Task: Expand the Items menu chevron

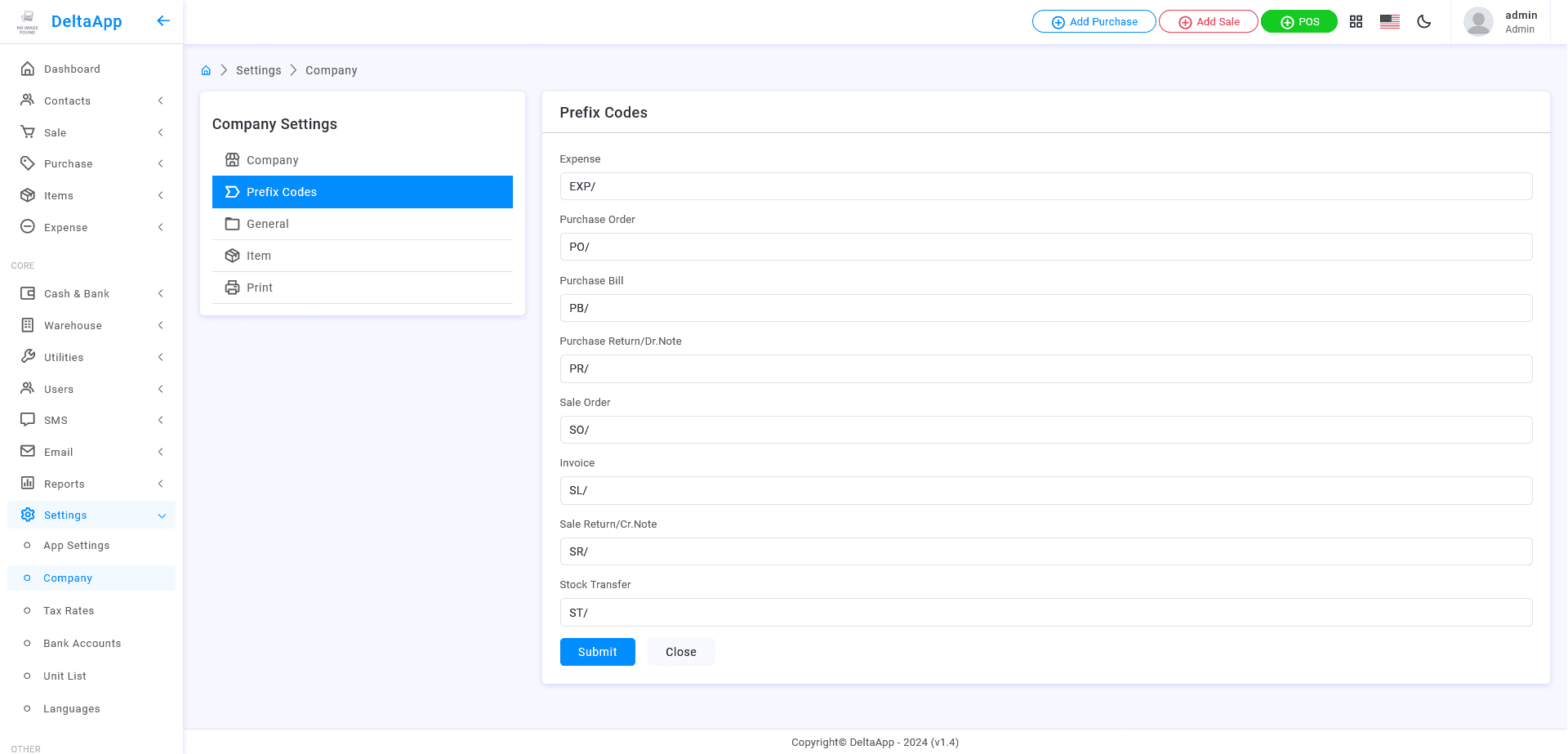Action: click(161, 195)
